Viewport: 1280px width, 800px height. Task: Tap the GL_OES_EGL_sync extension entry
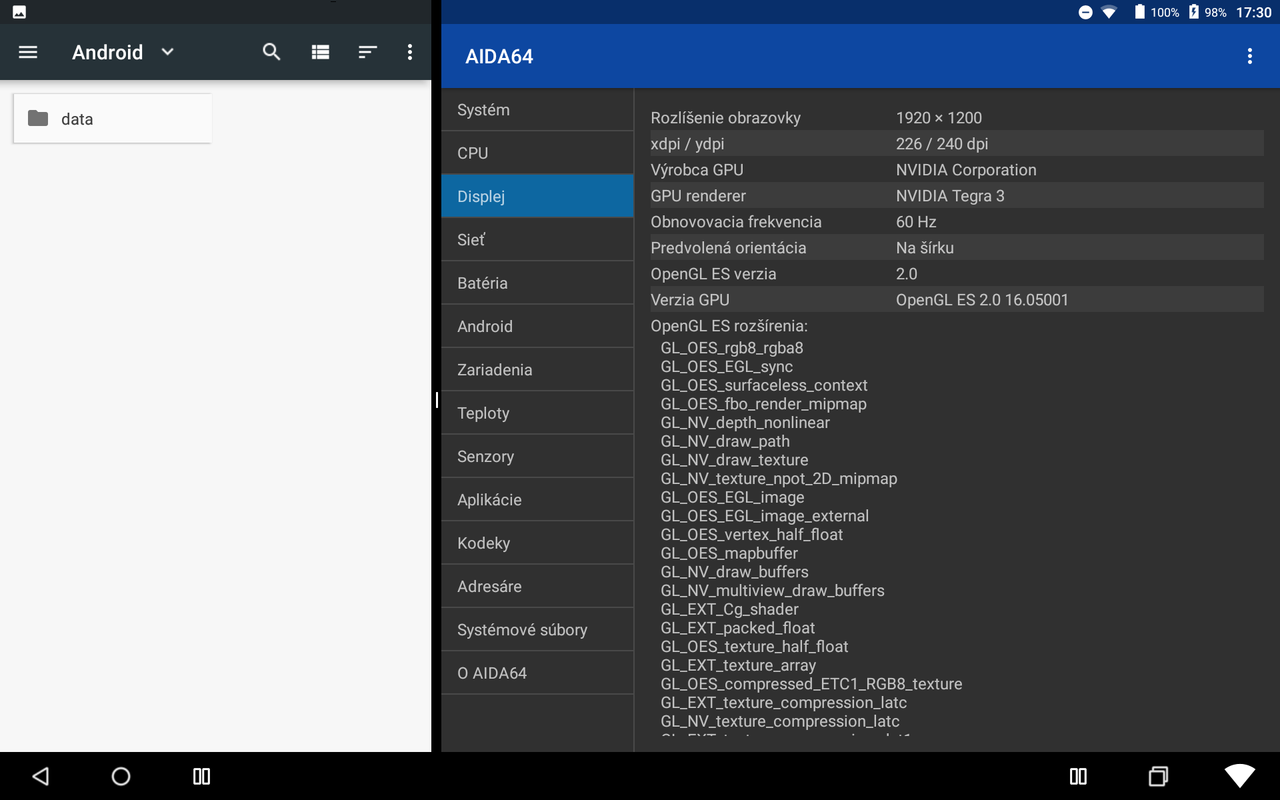click(727, 367)
